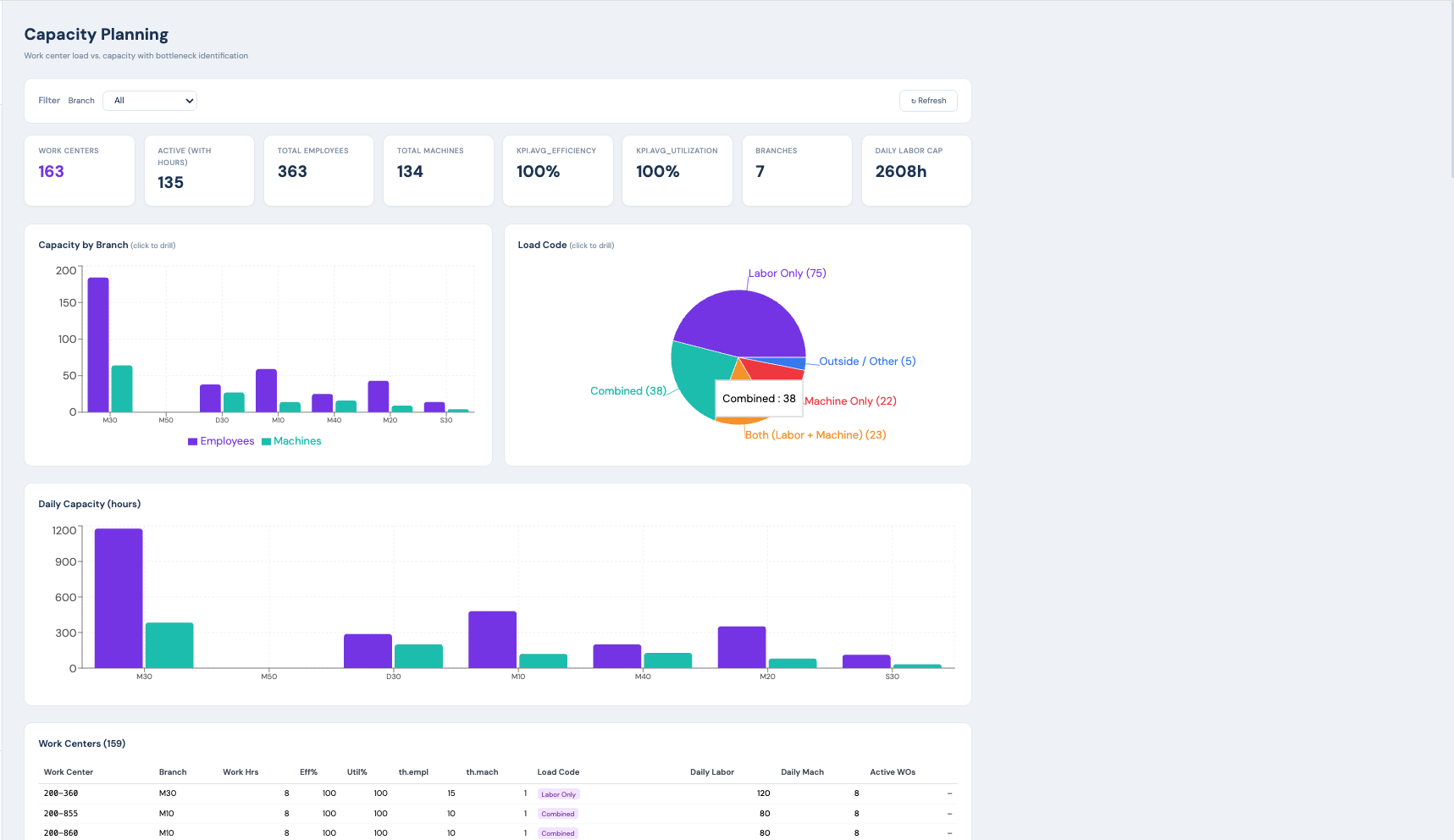Toggle the Employees legend entry
The width and height of the screenshot is (1454, 840).
pos(221,441)
